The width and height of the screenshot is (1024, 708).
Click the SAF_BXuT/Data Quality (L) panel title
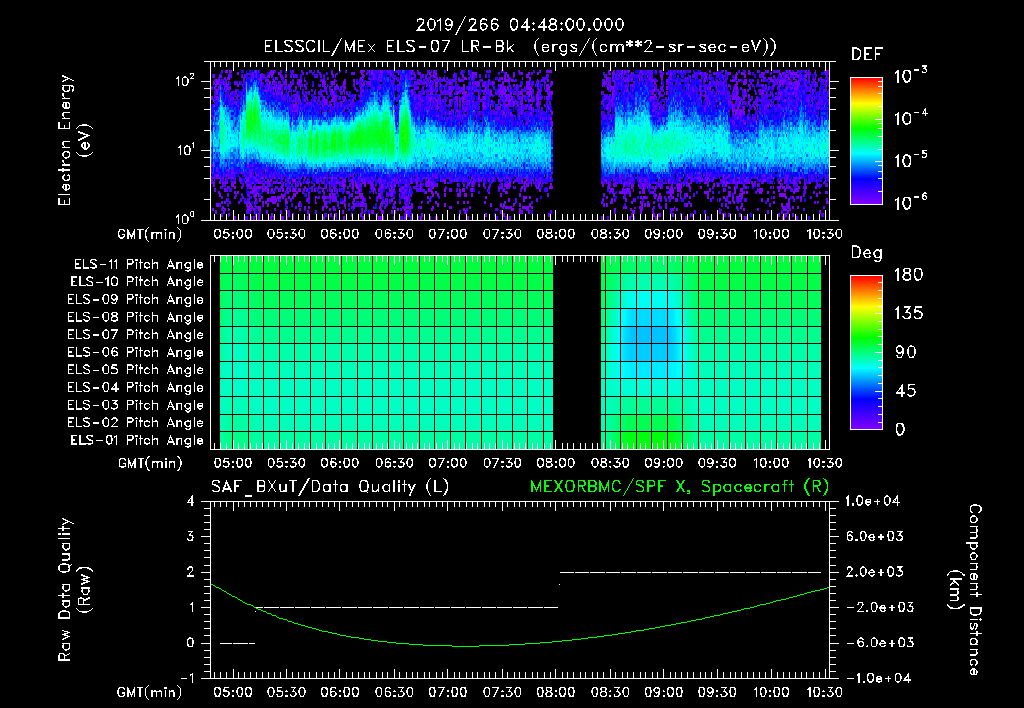click(330, 487)
